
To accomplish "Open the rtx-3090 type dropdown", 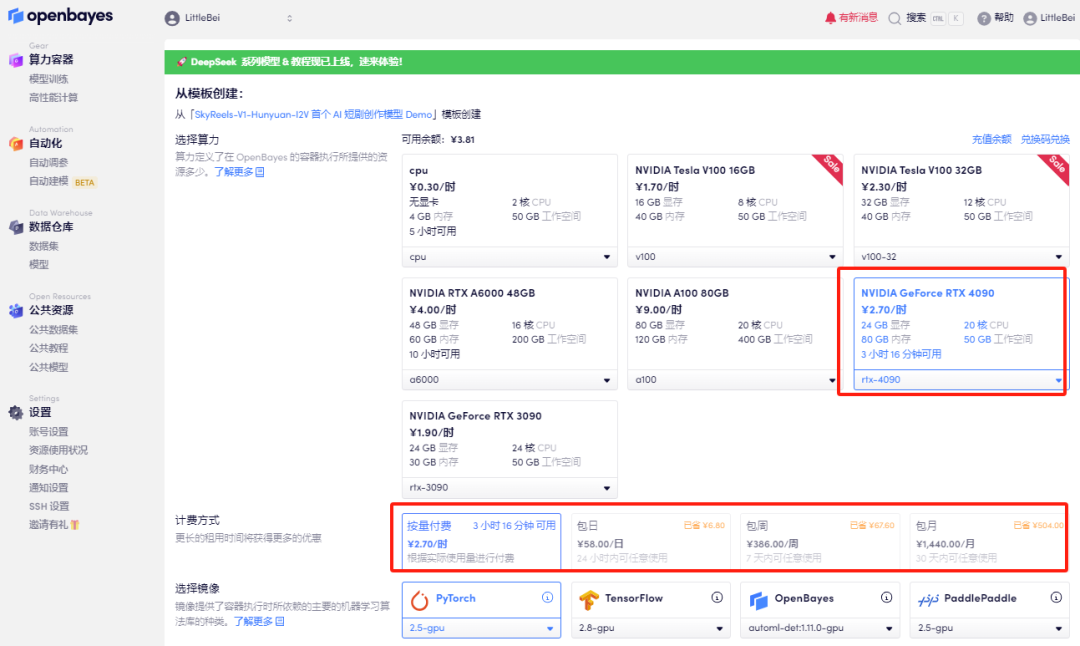I will (x=509, y=488).
